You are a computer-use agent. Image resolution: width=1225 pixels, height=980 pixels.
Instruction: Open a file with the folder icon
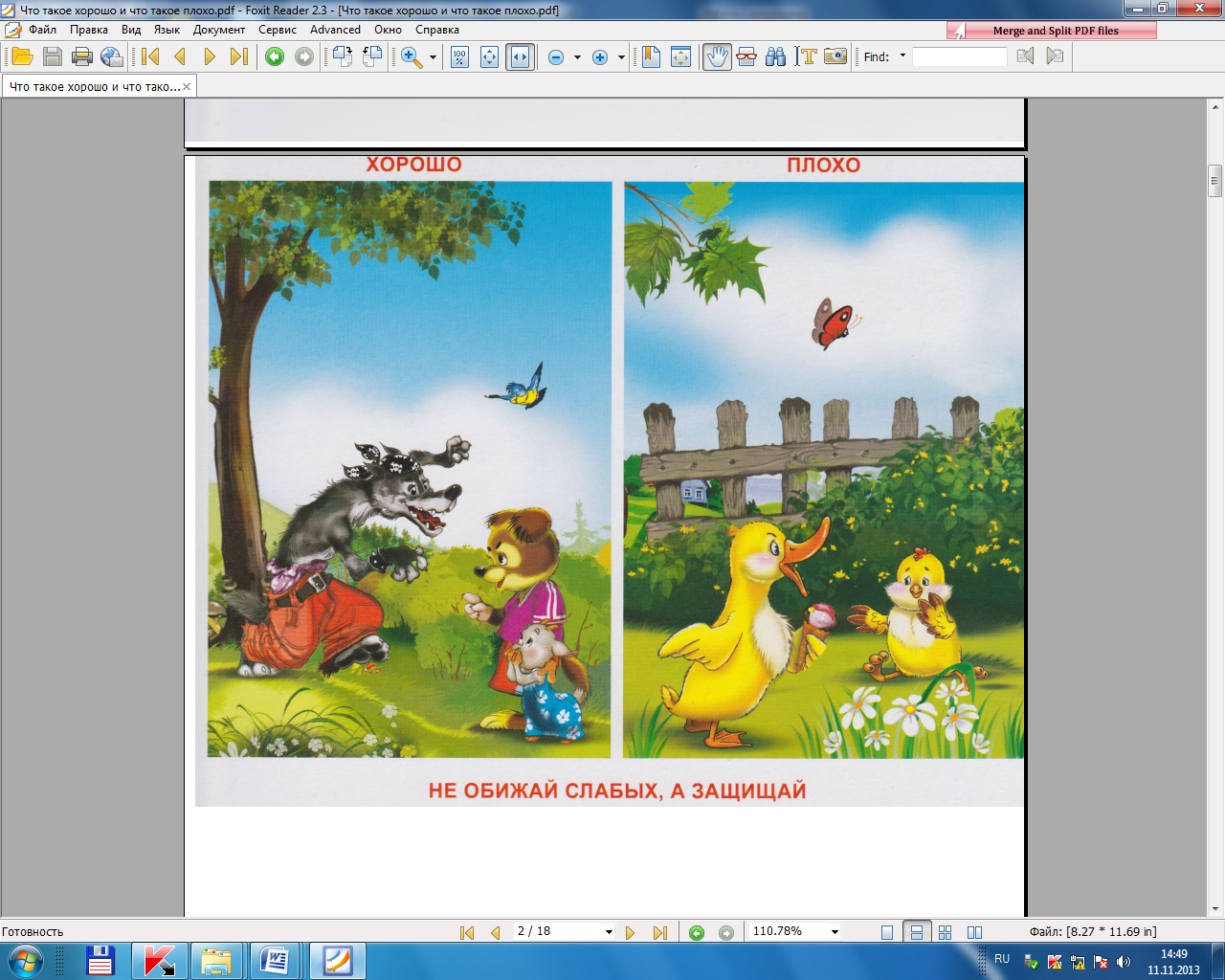(x=22, y=56)
